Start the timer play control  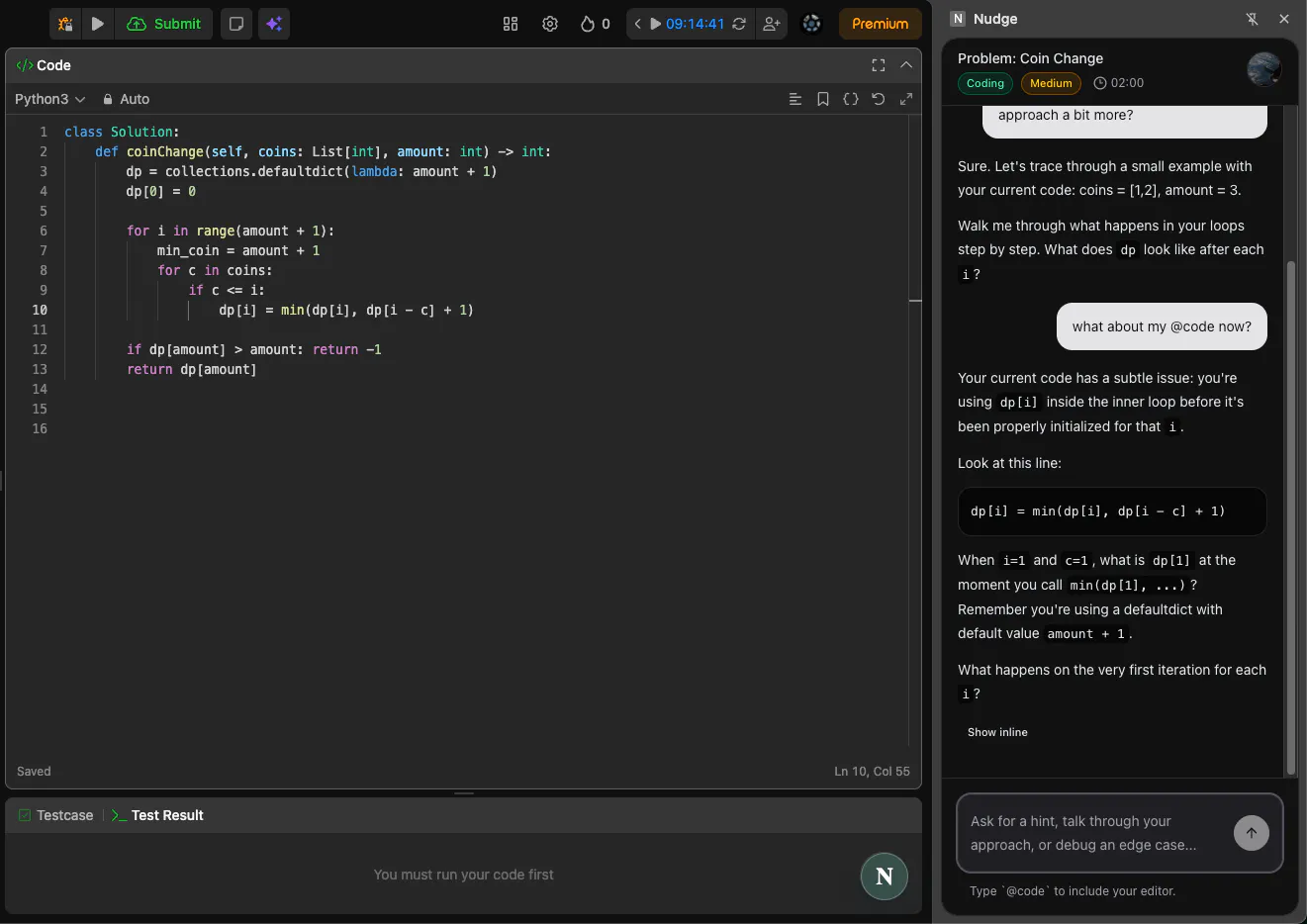tap(655, 24)
